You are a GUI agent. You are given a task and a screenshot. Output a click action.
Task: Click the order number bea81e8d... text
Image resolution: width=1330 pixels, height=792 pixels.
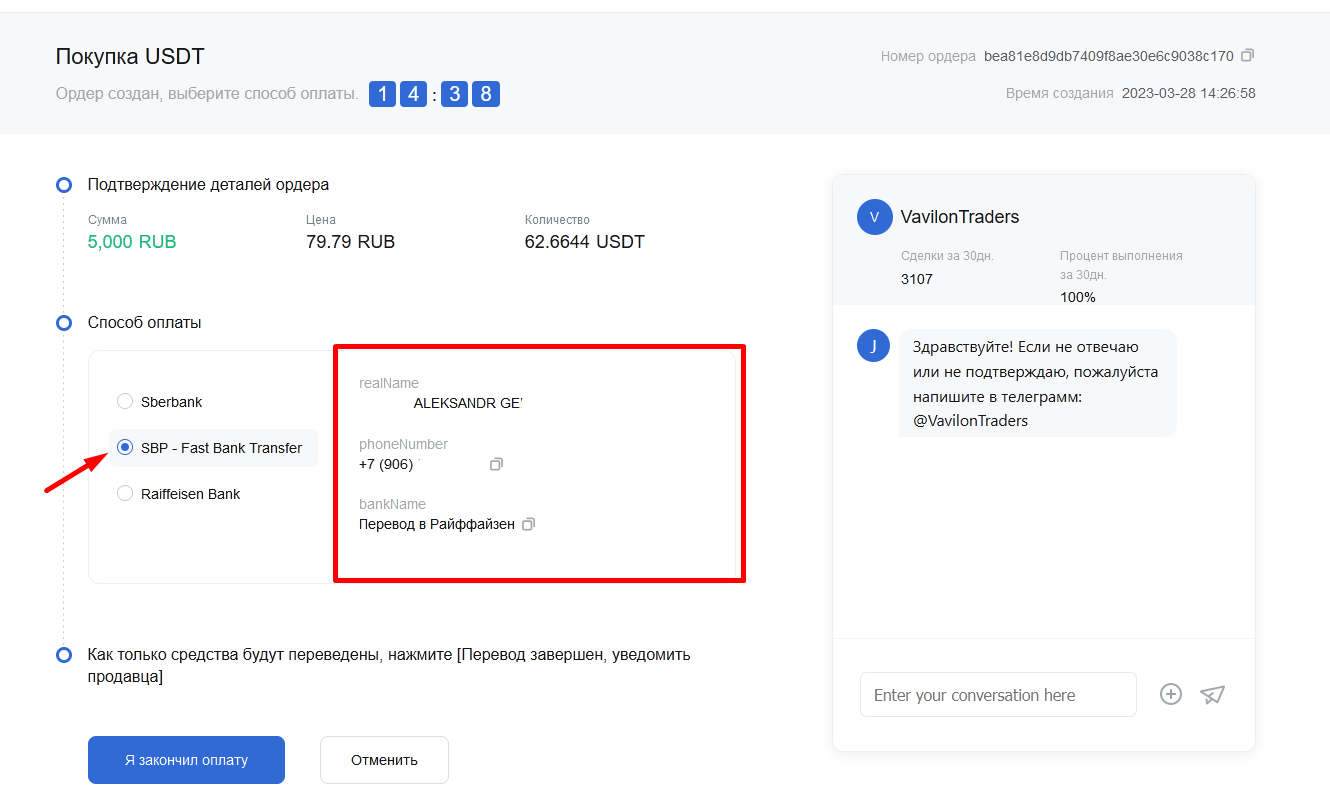pos(1109,56)
